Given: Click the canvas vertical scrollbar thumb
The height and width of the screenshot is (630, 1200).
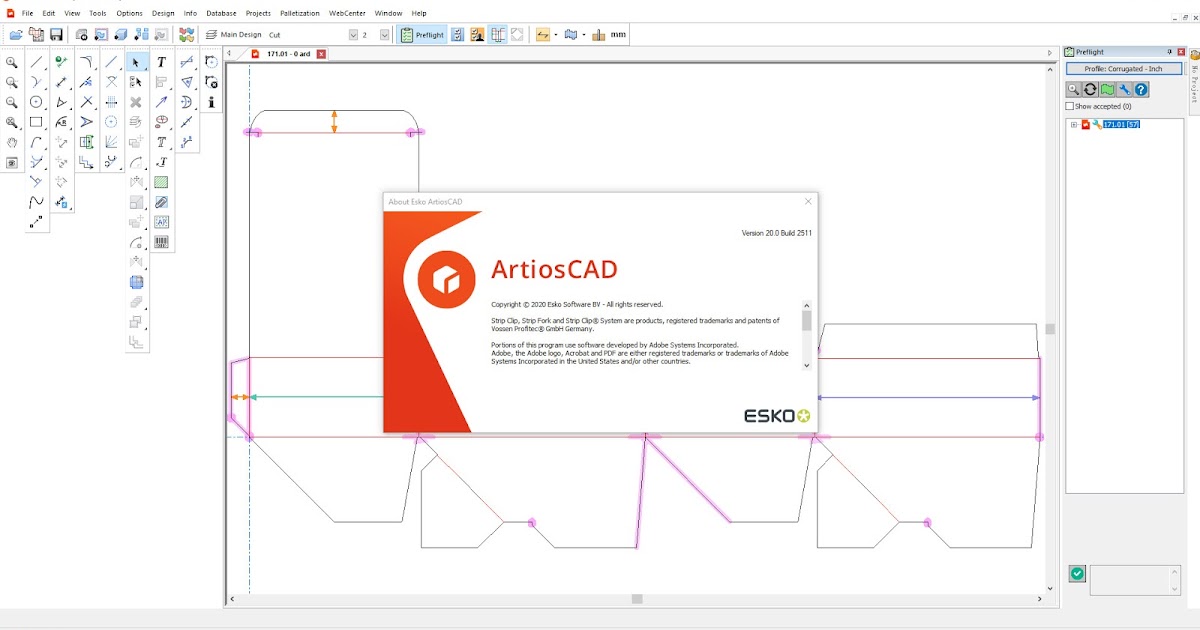Looking at the screenshot, I should pos(1050,329).
